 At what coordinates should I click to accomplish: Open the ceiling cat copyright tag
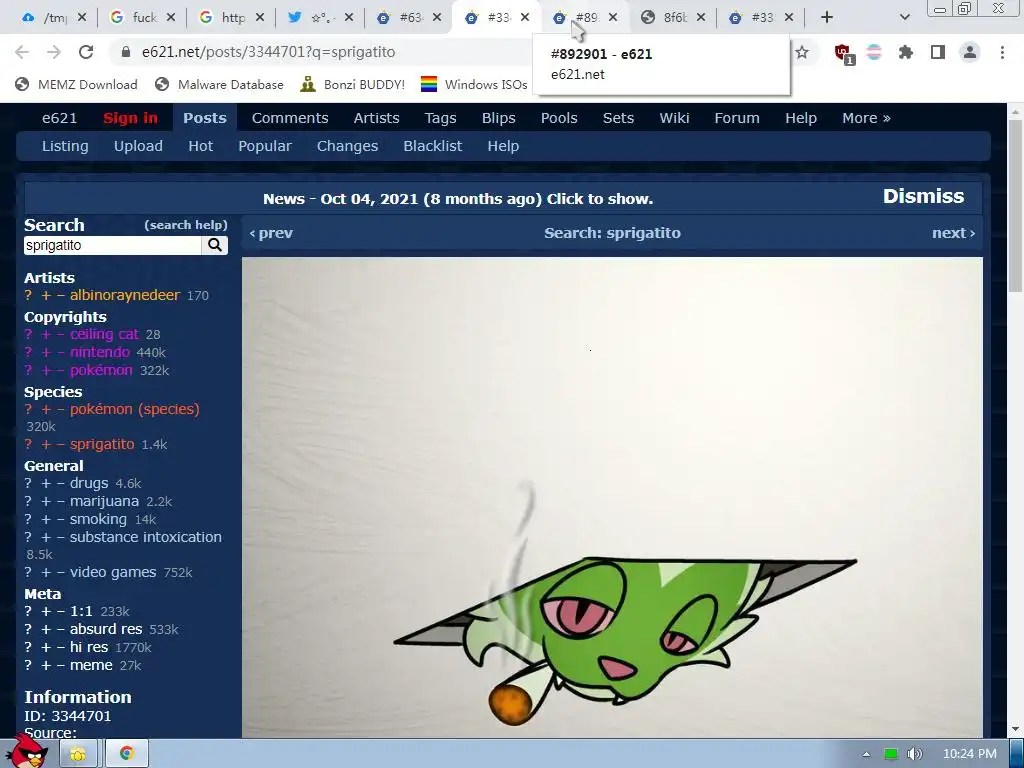(x=104, y=334)
